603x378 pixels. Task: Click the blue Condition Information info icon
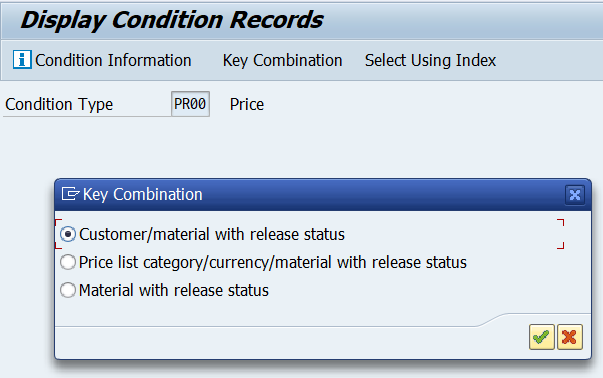[22, 60]
